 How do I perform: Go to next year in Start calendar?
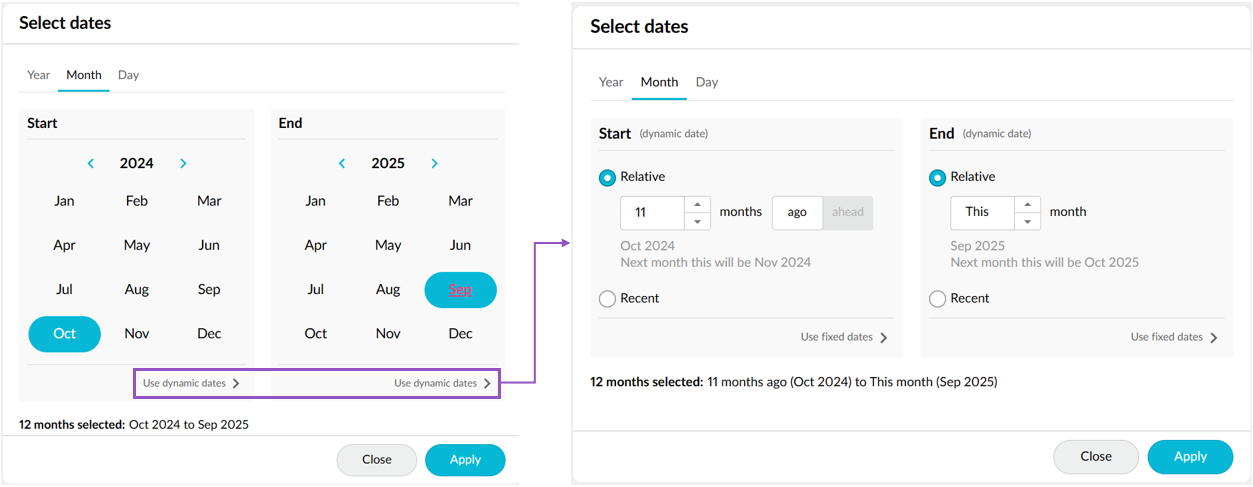[x=183, y=163]
